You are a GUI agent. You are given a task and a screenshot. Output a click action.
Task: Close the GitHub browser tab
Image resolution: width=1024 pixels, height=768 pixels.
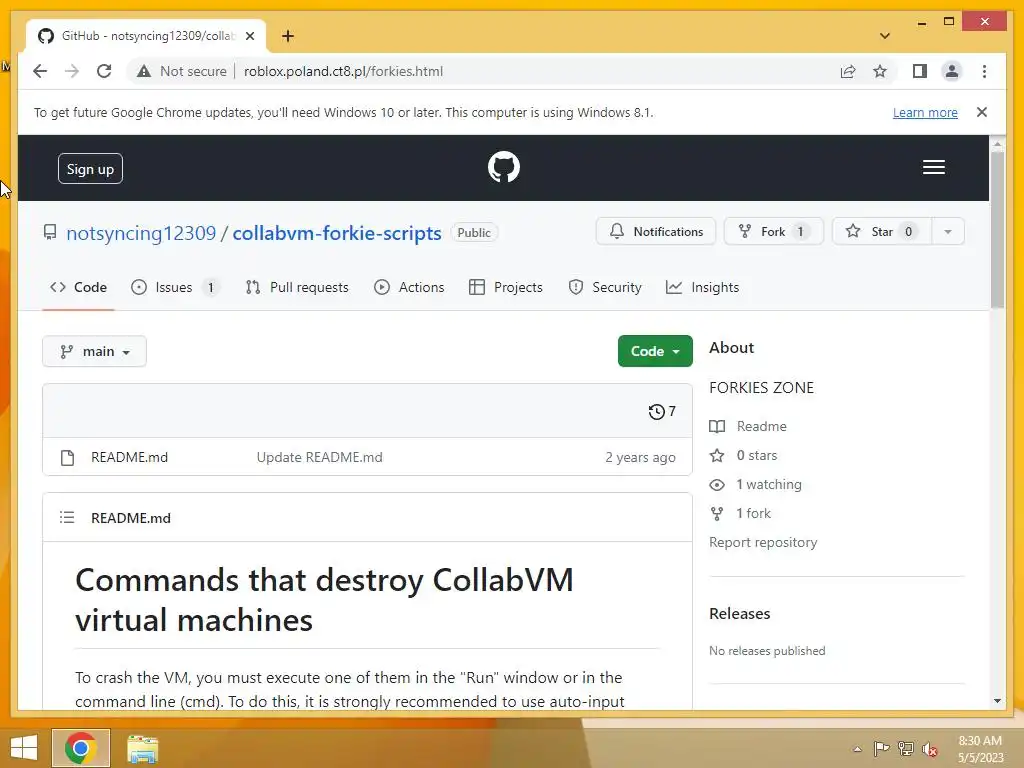(249, 36)
